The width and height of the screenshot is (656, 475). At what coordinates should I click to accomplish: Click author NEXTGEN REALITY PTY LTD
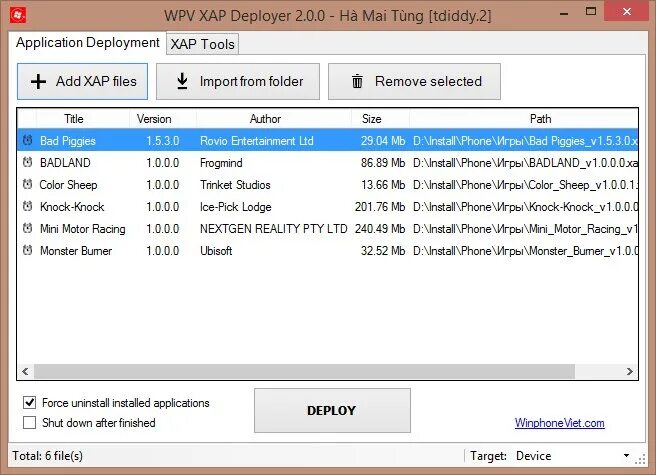tap(274, 229)
